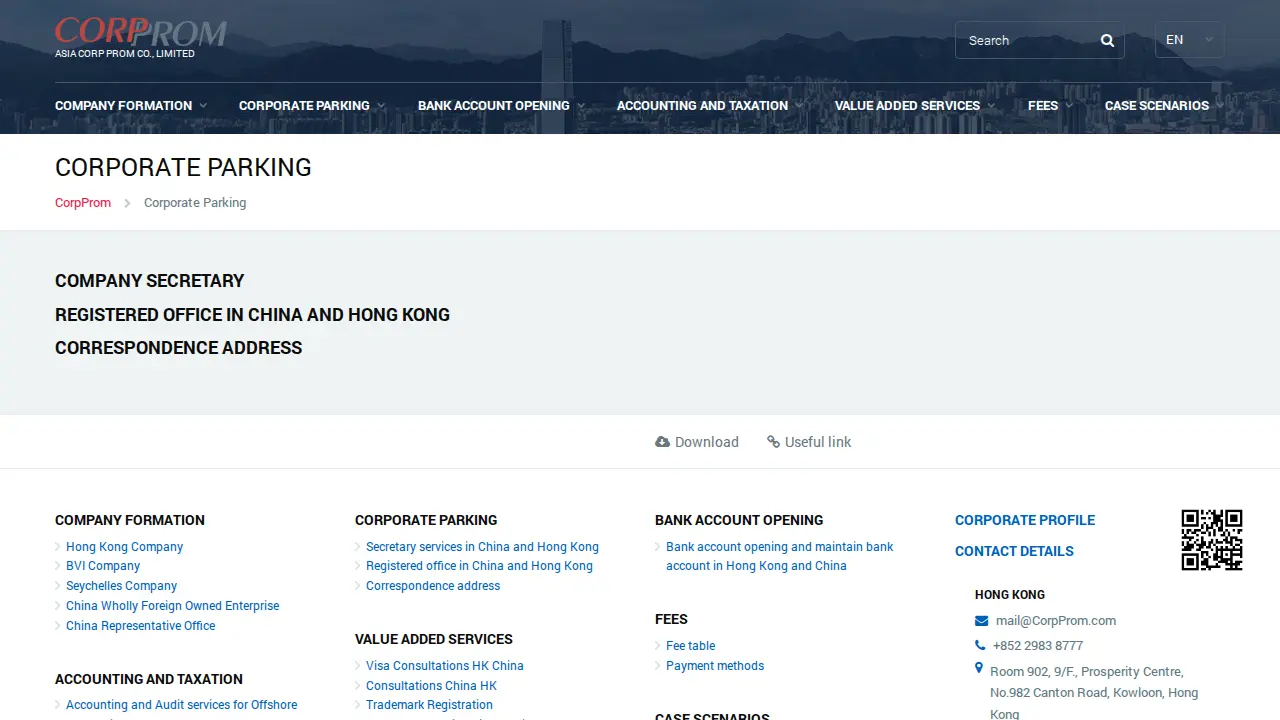Open the Accounting and Taxation nav item
Image resolution: width=1280 pixels, height=720 pixels.
pyautogui.click(x=702, y=106)
